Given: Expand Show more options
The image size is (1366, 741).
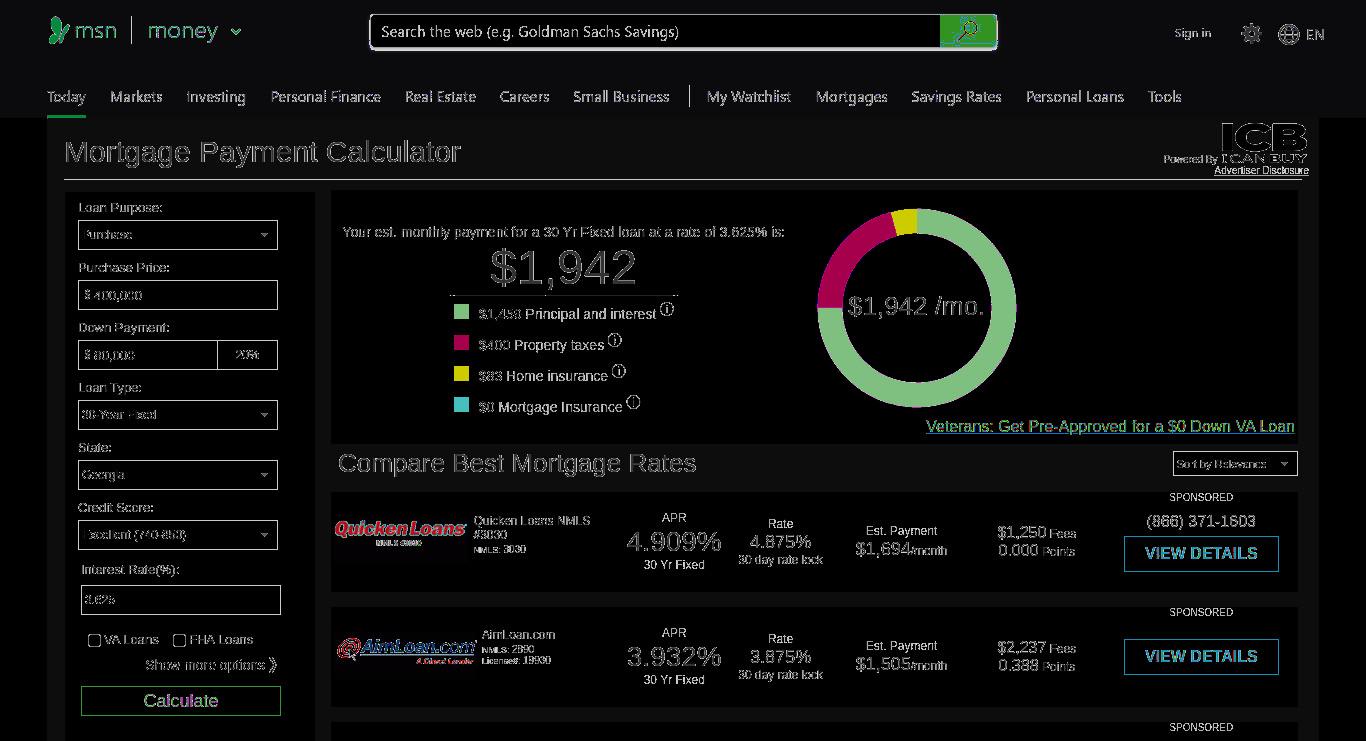Looking at the screenshot, I should [211, 665].
